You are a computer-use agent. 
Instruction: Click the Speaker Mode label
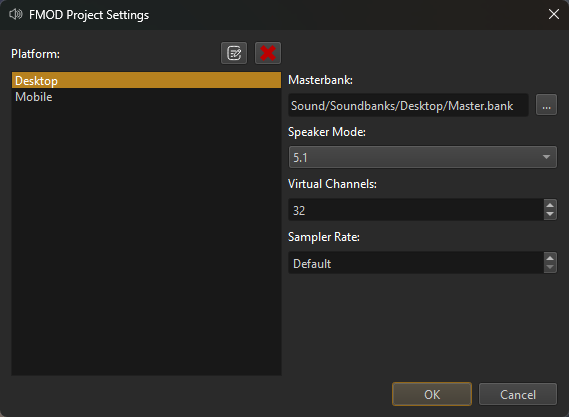tap(327, 132)
